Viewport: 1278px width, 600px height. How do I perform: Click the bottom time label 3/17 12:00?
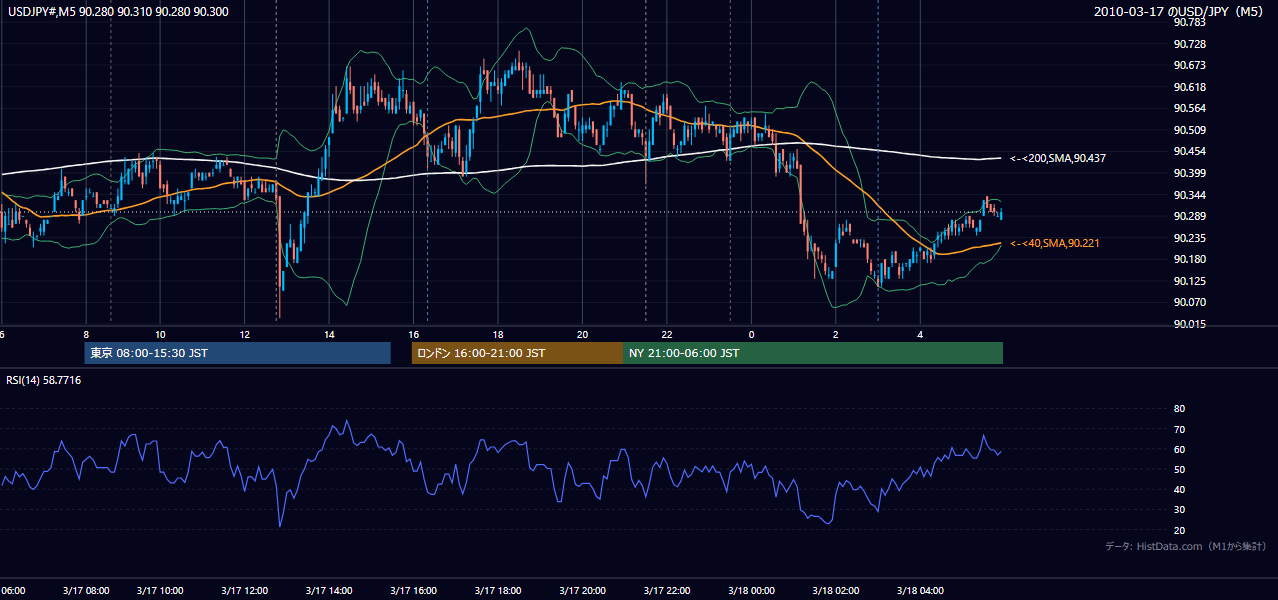tap(246, 590)
